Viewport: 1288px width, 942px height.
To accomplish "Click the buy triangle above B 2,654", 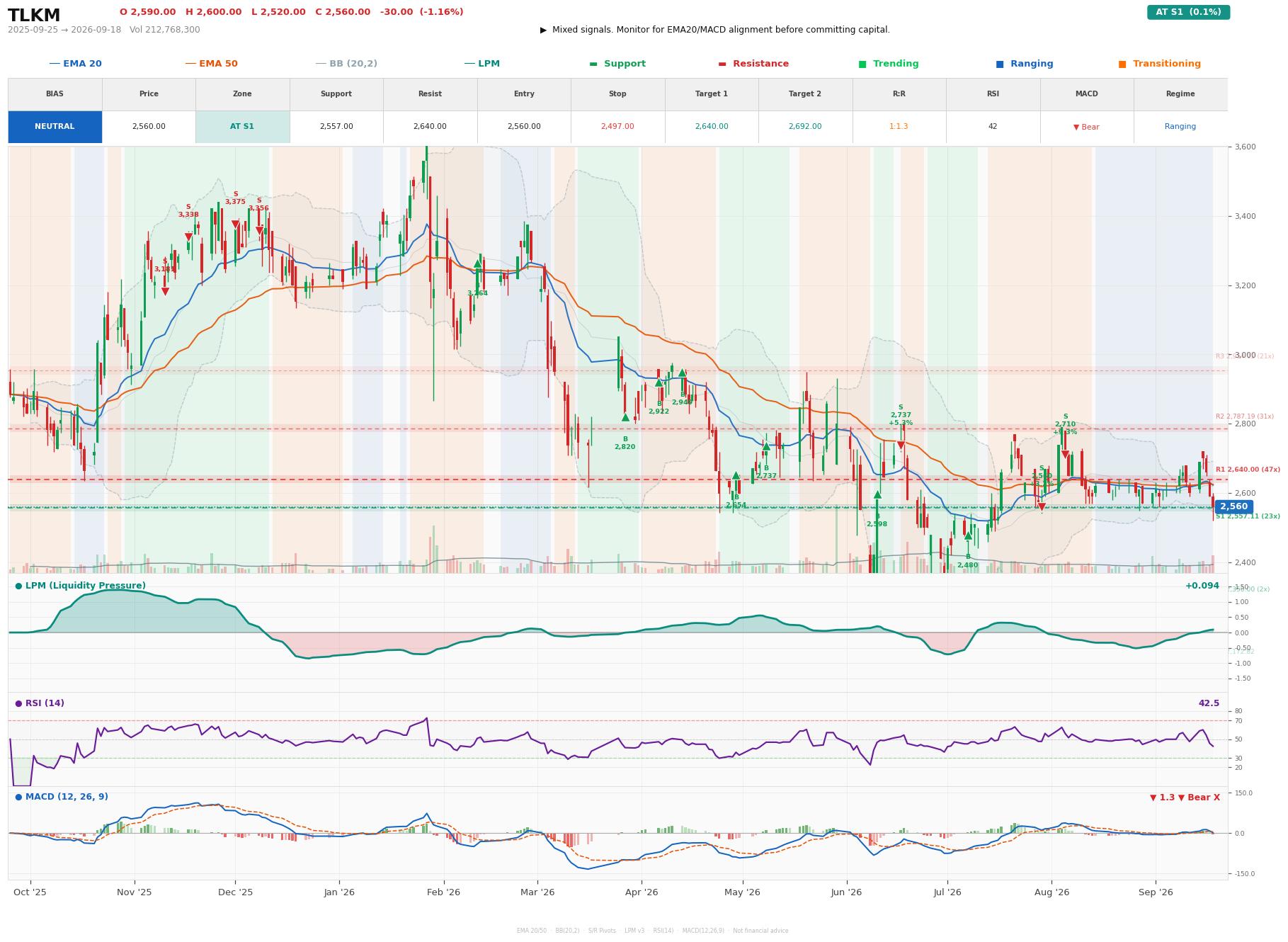I will tap(736, 475).
